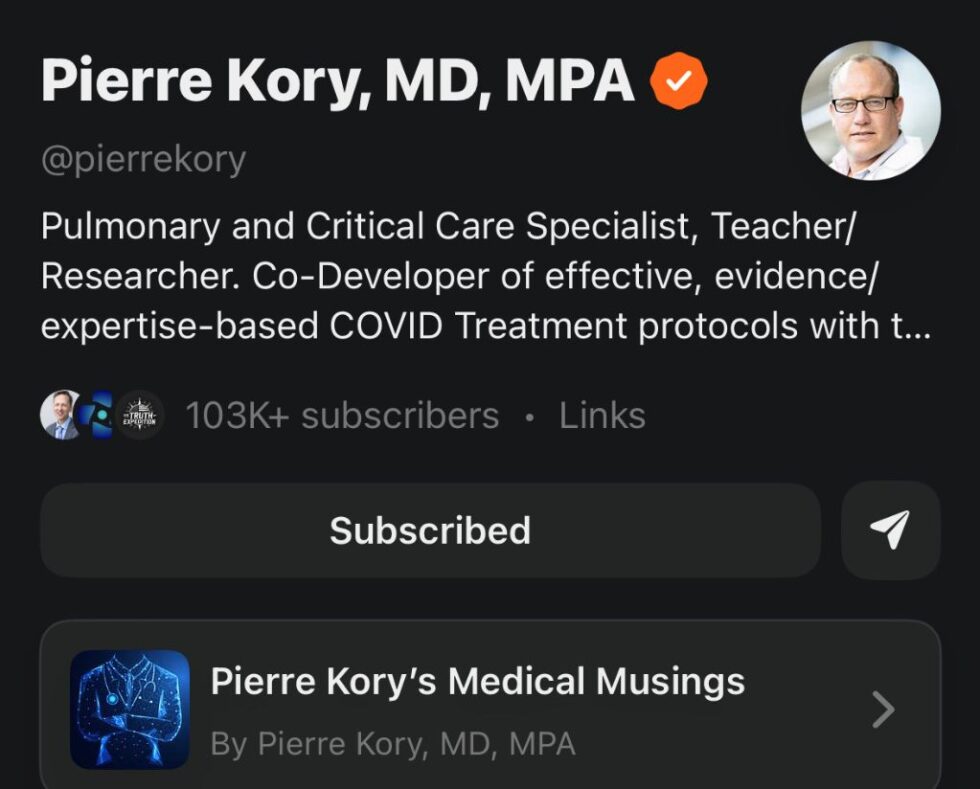Click the Truth Expedition avatar icon
980x789 pixels.
tap(140, 413)
